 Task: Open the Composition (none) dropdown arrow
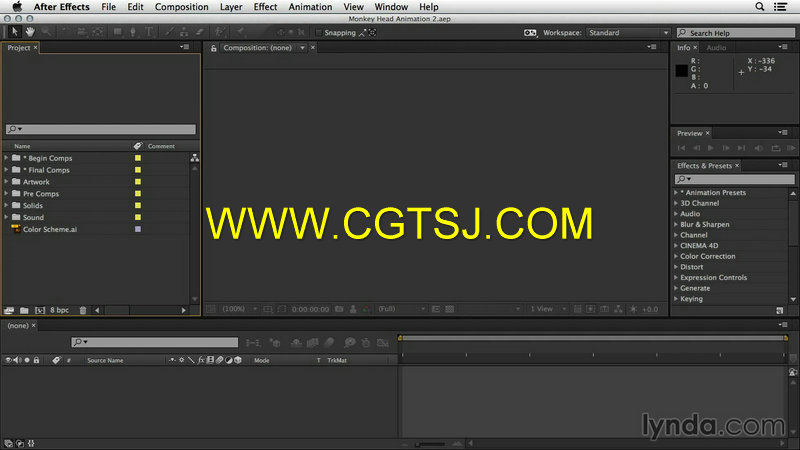302,48
